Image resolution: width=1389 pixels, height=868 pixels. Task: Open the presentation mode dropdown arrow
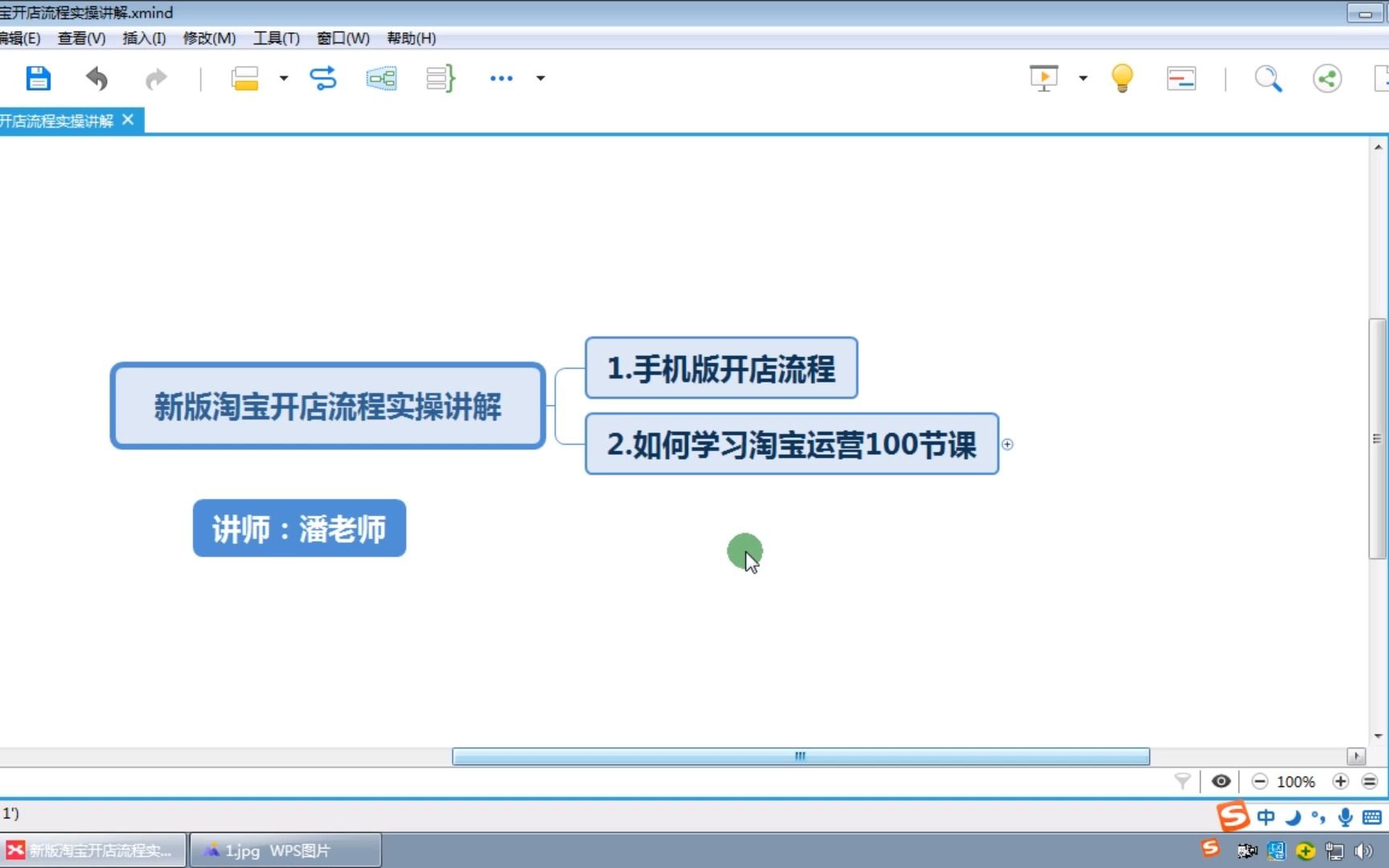[1084, 79]
